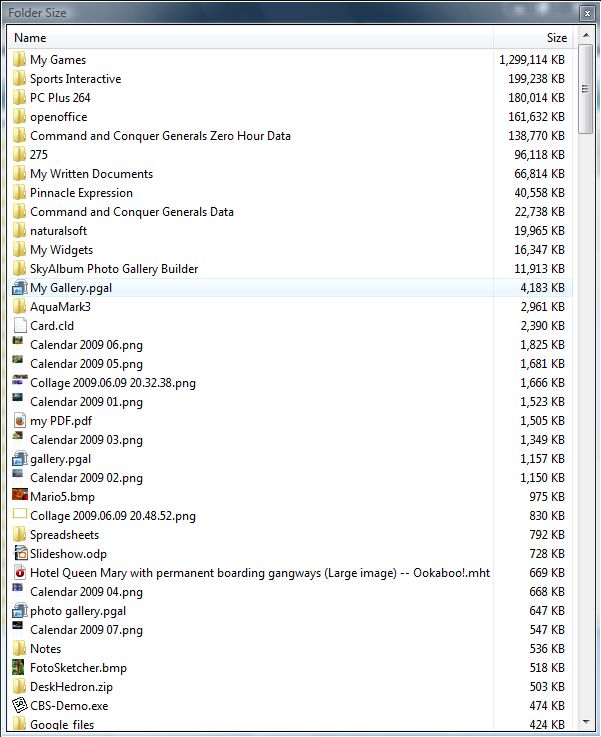Viewport: 601px width, 737px height.
Task: Click the gallery.pgal file icon
Action: 20,458
